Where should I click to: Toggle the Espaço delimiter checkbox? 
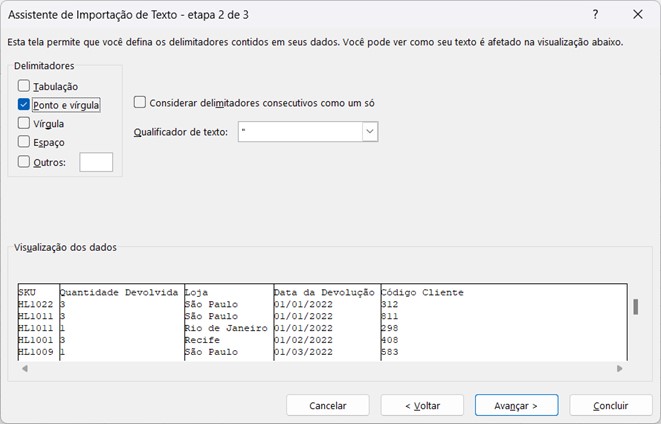[x=24, y=142]
